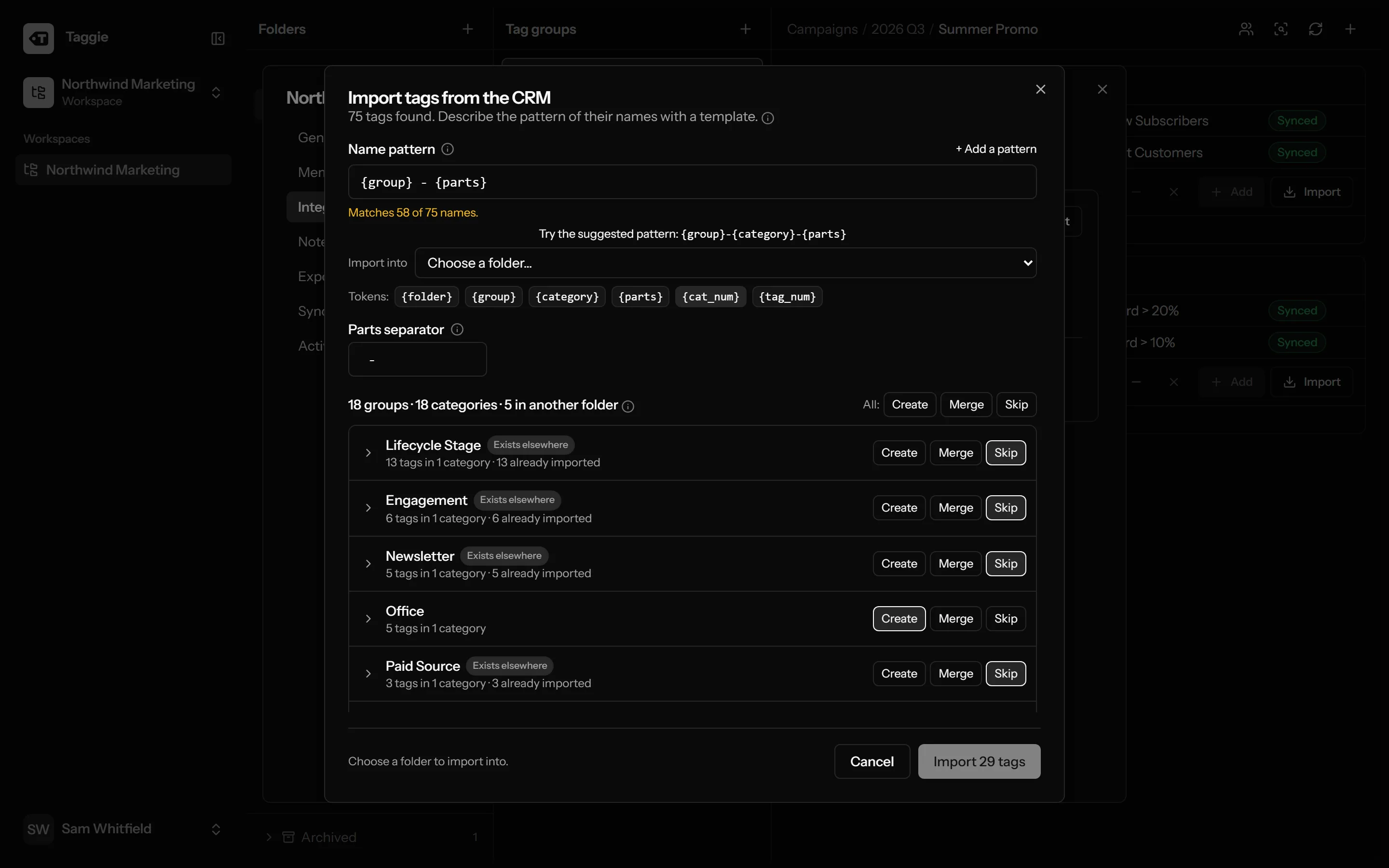
Task: Expand the Paid Source group row
Action: coord(368,674)
